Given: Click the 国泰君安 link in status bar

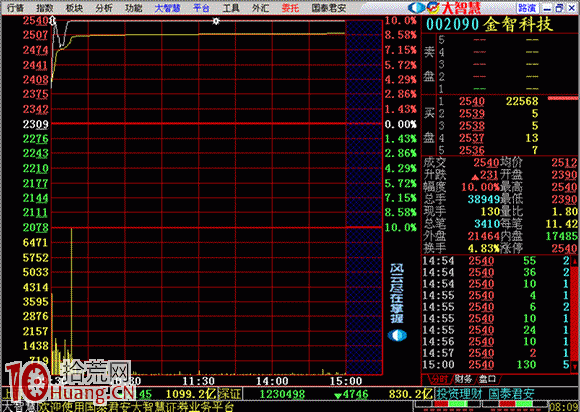Looking at the screenshot, I should tap(511, 394).
